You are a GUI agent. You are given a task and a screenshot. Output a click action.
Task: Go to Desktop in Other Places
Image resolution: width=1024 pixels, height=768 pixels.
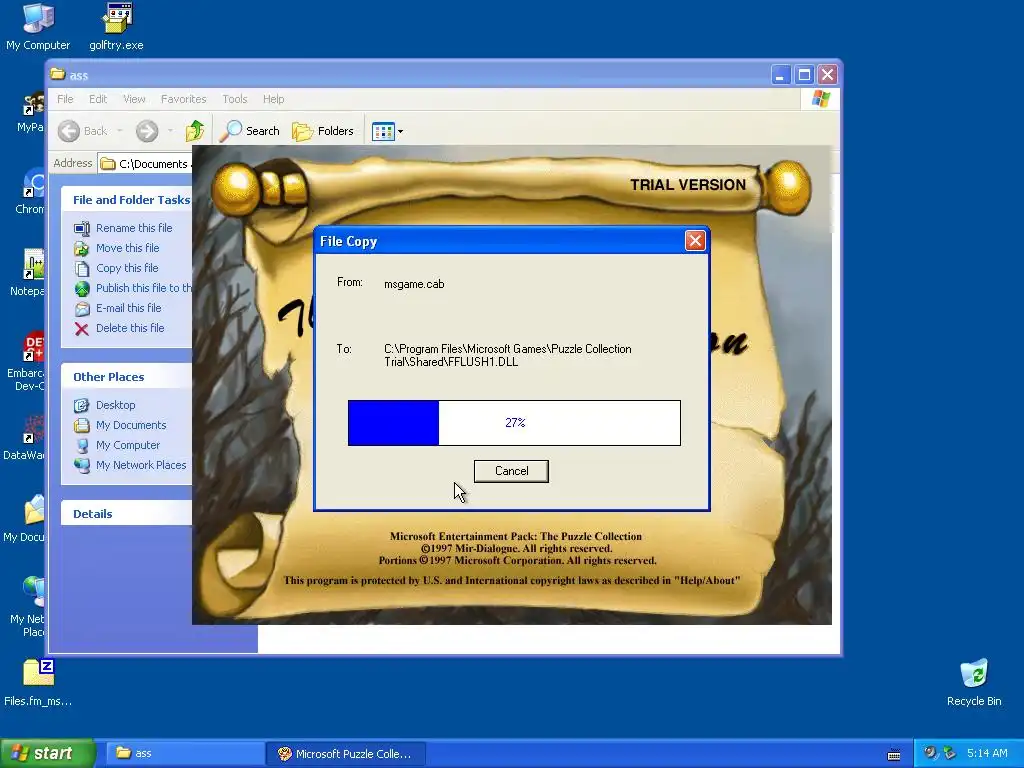pos(116,405)
